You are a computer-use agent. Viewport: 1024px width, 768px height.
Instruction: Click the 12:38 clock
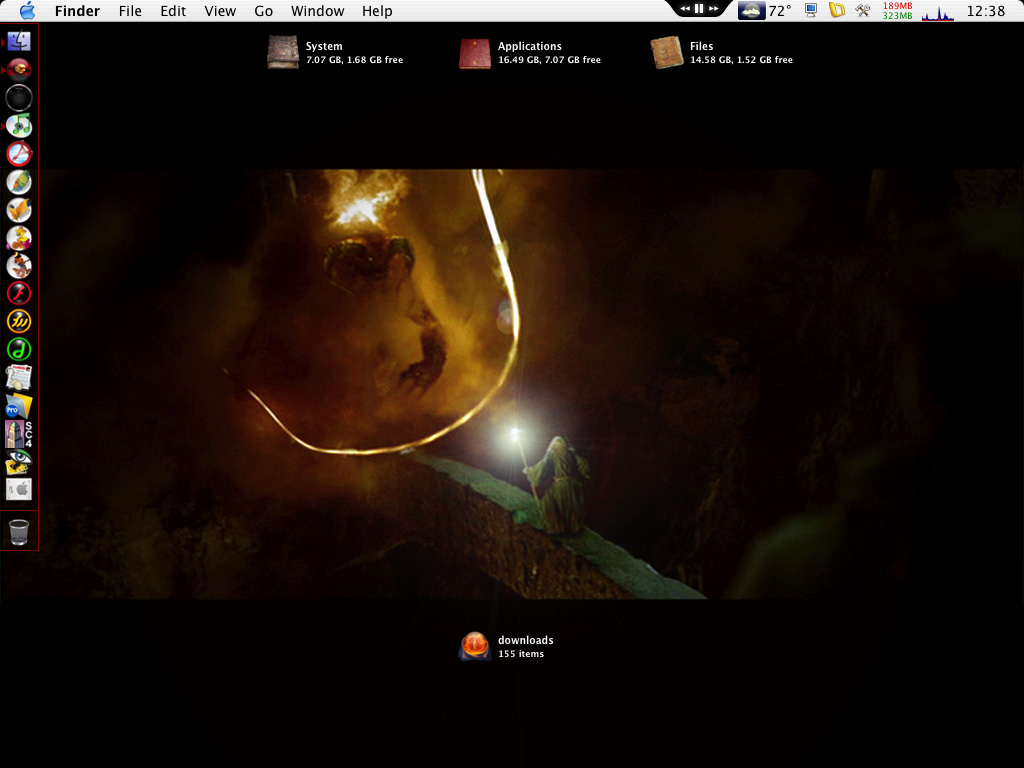click(x=985, y=11)
